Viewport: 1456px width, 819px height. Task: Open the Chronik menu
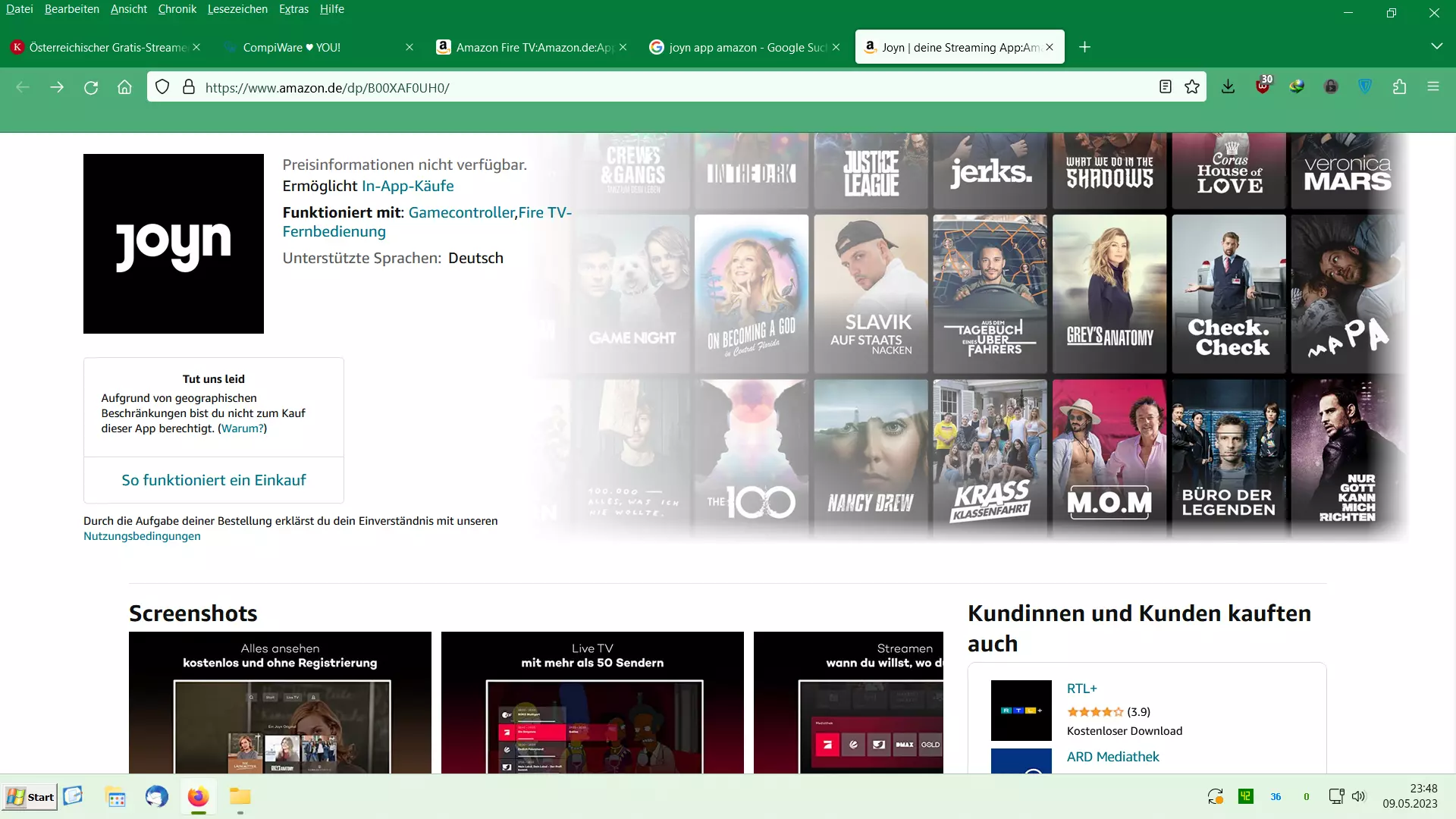pyautogui.click(x=177, y=9)
